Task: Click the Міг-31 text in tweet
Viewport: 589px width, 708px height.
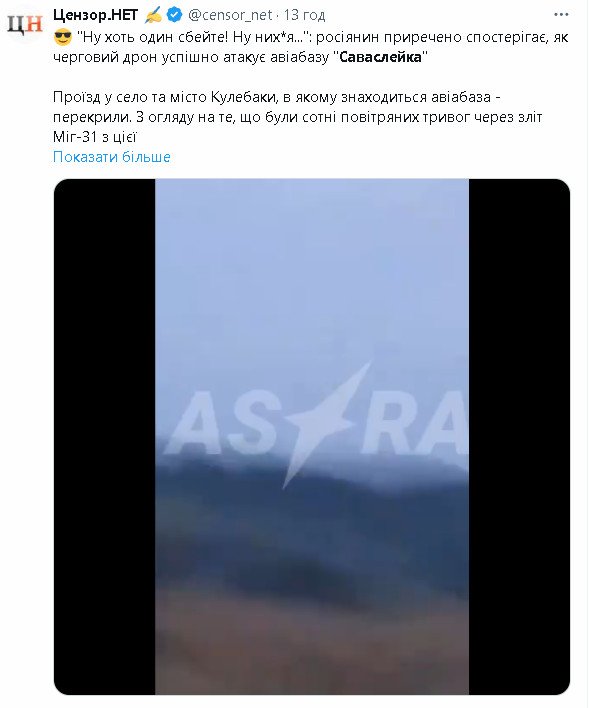Action: (75, 137)
